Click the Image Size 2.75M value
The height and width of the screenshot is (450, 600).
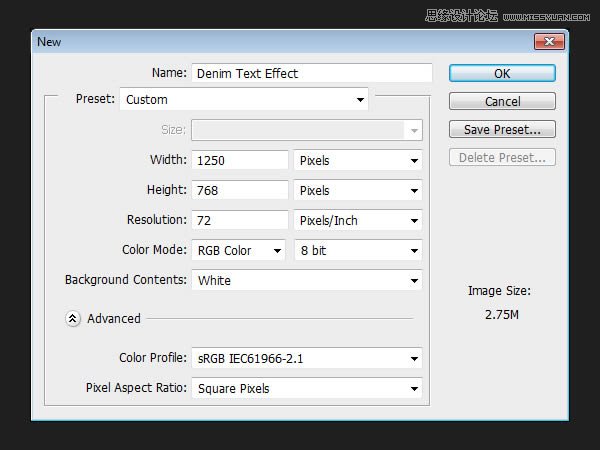[502, 315]
